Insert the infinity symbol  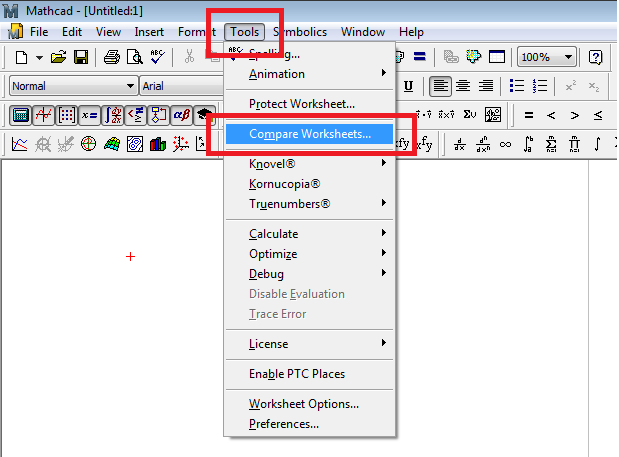click(x=505, y=144)
